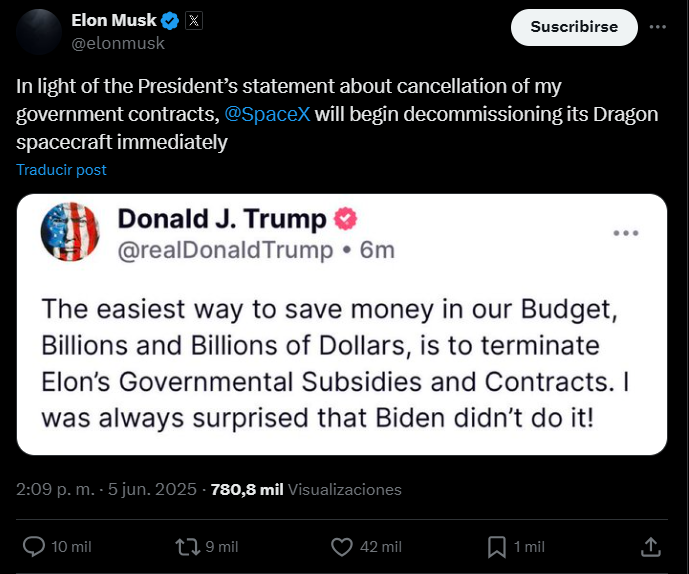This screenshot has width=689, height=574.
Task: Repost this tweet using retweet icon
Action: [x=186, y=546]
